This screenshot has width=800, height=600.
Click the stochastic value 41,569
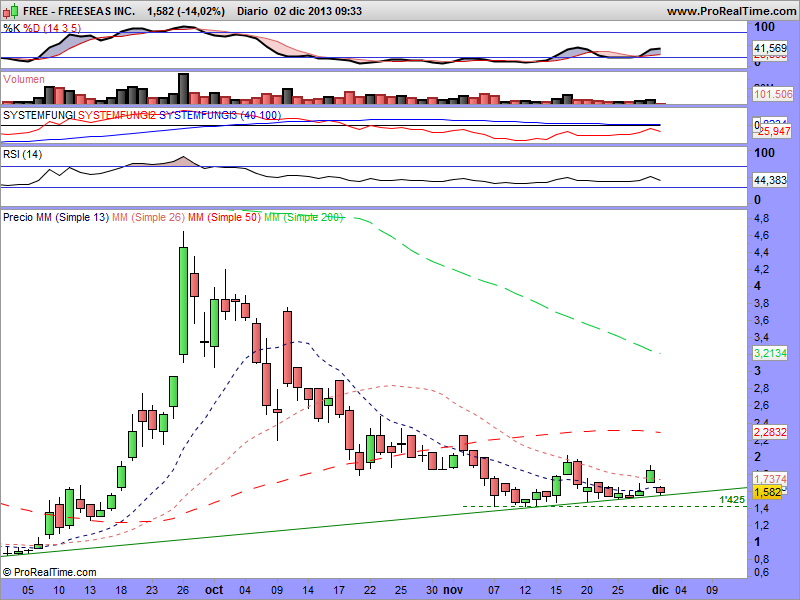coord(770,48)
